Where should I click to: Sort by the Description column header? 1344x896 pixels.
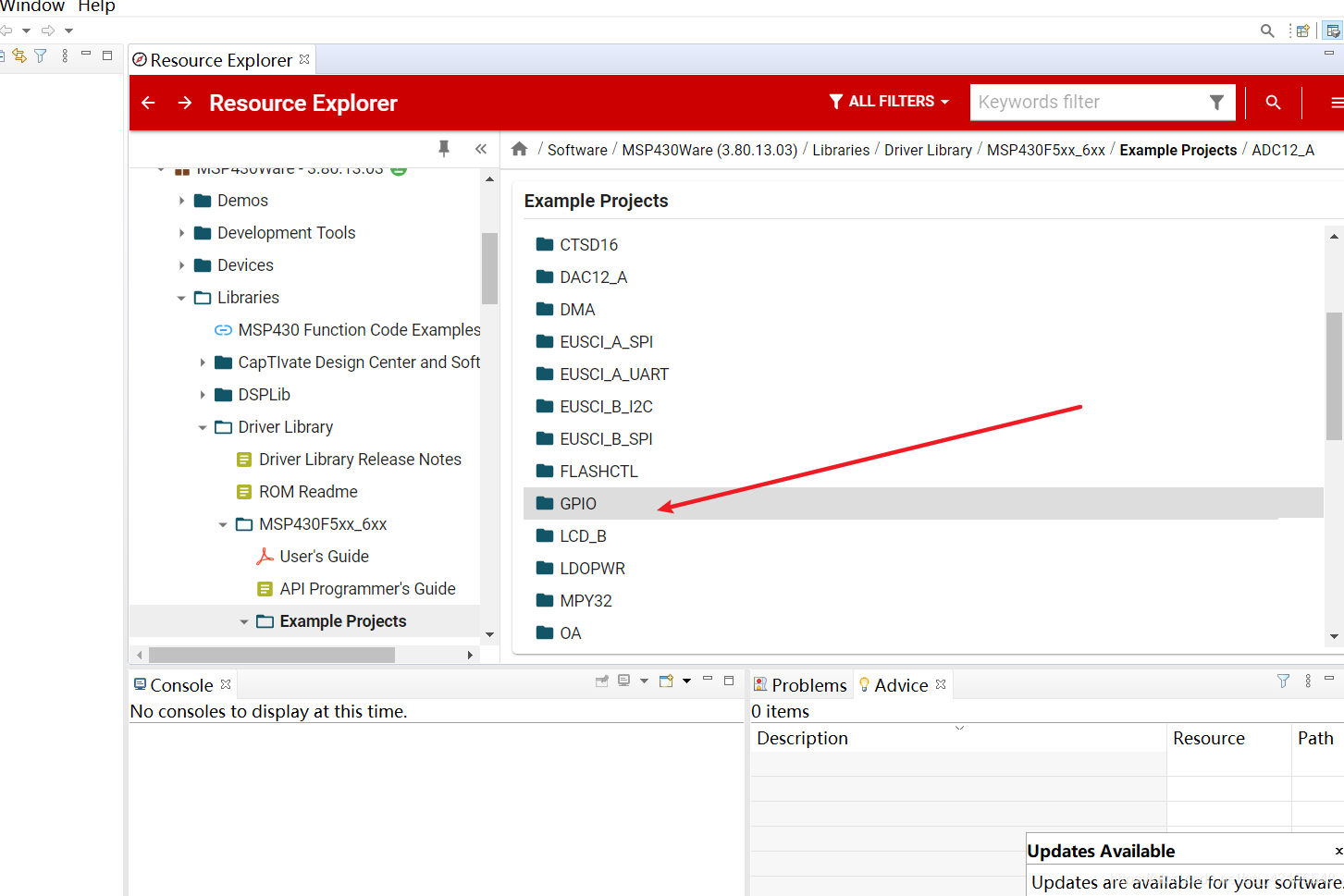(958, 738)
